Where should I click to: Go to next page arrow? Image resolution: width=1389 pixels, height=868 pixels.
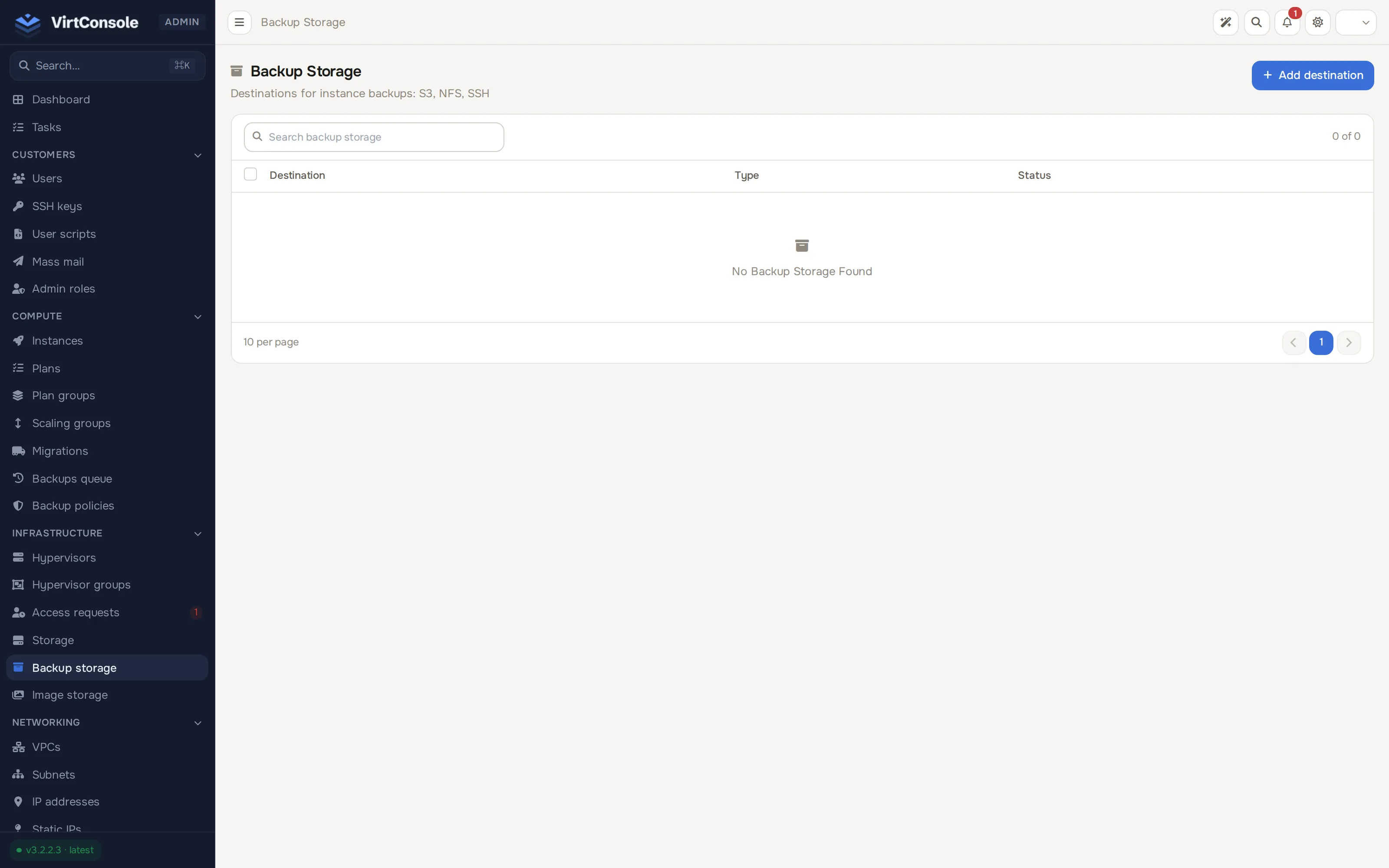point(1348,343)
